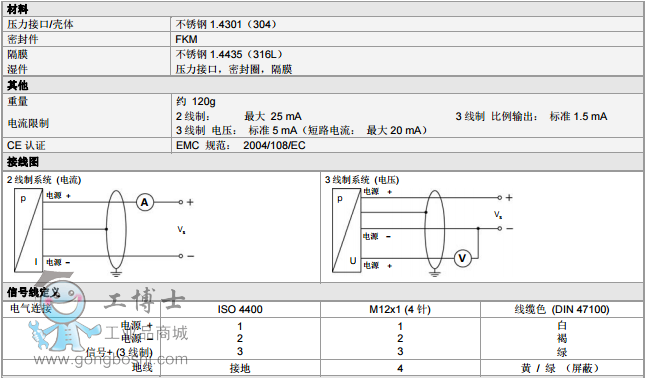The image size is (645, 378).
Task: Click the 线缆色 (DIN 47100) column header
Action: [562, 309]
